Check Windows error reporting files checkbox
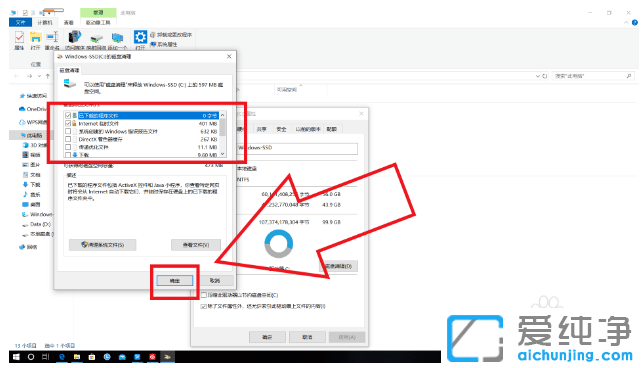 [68, 131]
